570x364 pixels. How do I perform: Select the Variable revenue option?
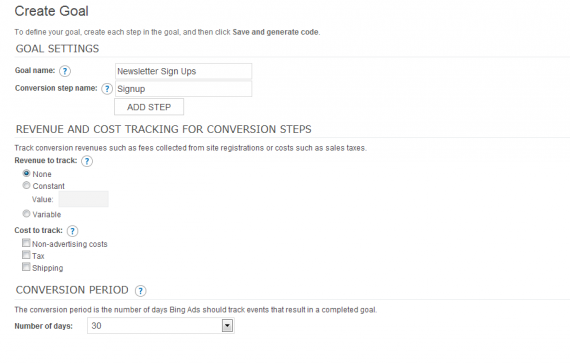point(26,213)
